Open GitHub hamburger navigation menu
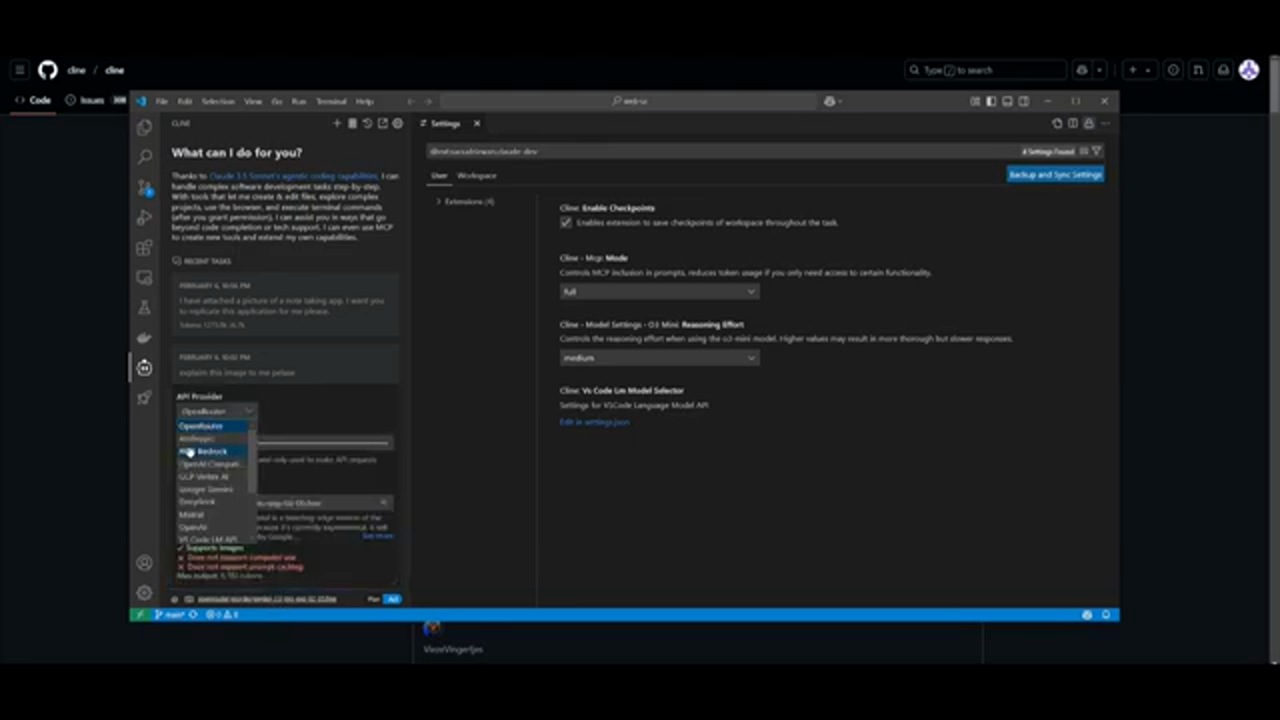The width and height of the screenshot is (1280, 720). (x=19, y=70)
